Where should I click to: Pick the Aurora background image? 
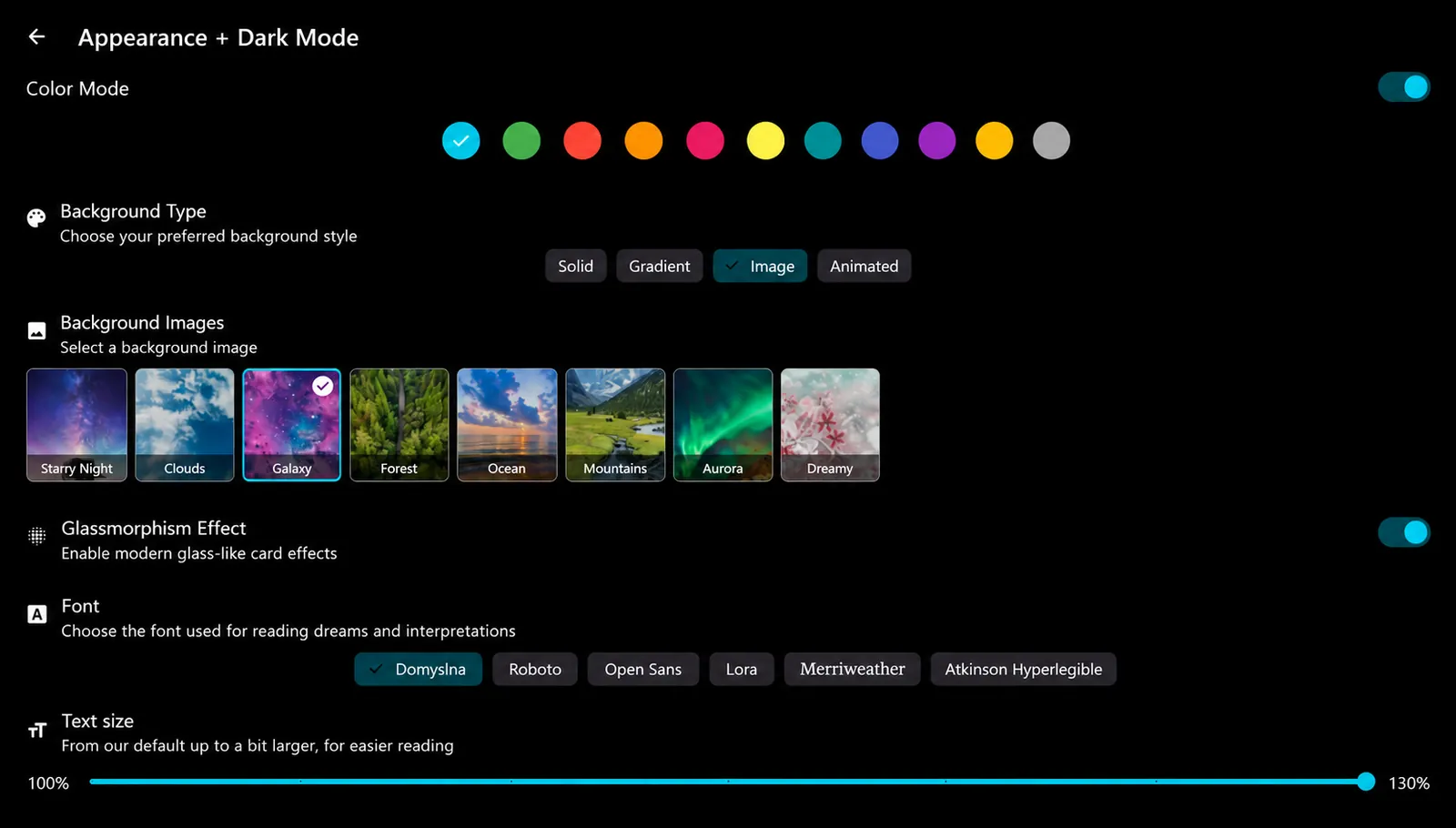pos(723,425)
